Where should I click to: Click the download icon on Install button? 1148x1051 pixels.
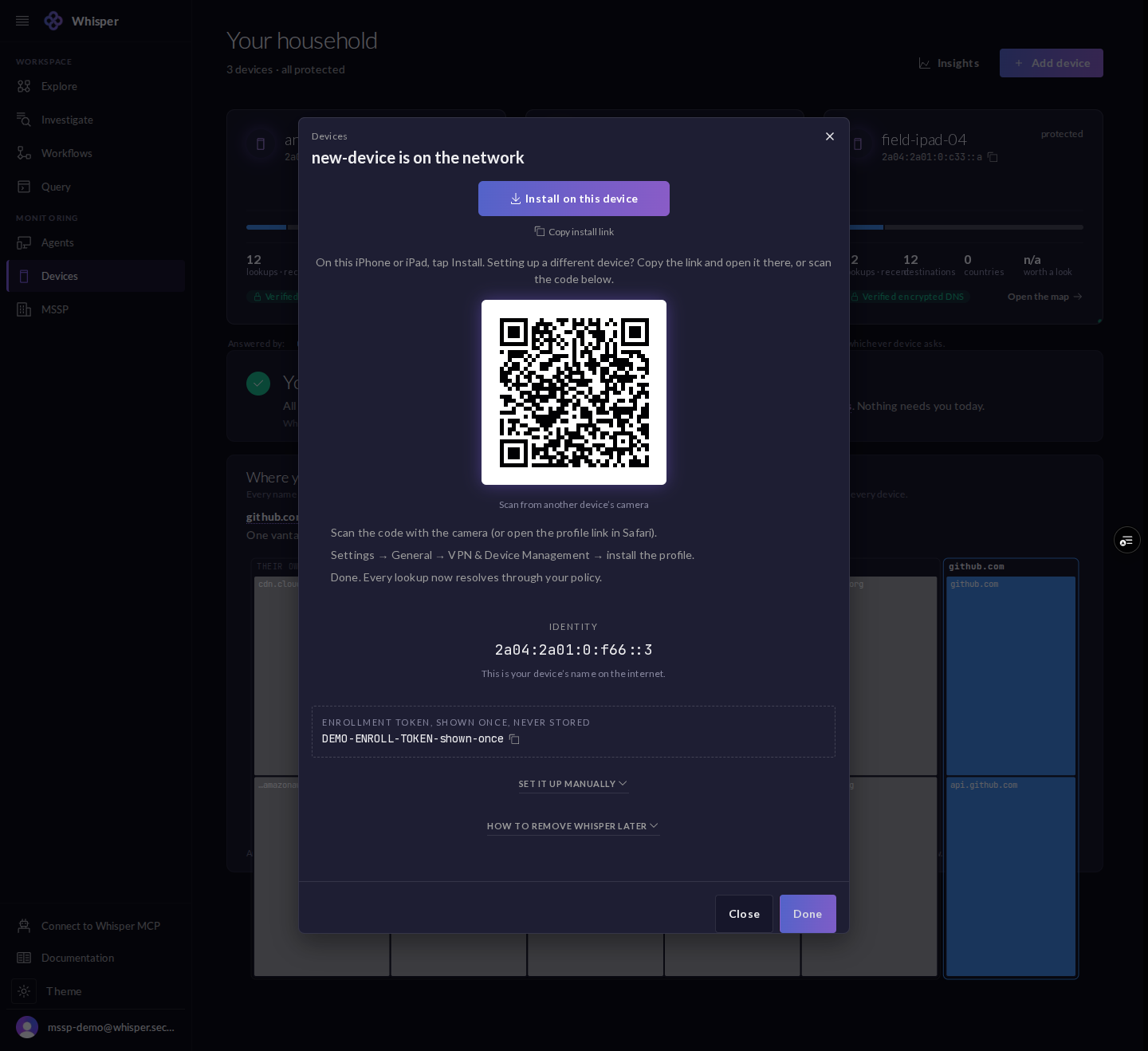point(516,199)
